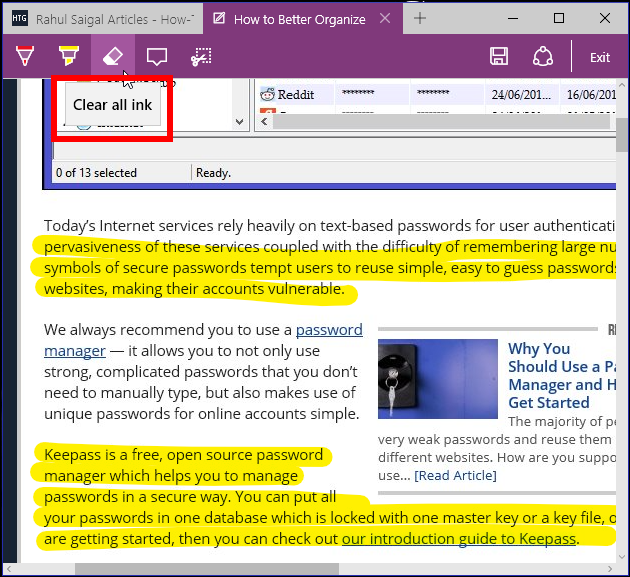Save the web note
The image size is (630, 577).
[x=499, y=56]
